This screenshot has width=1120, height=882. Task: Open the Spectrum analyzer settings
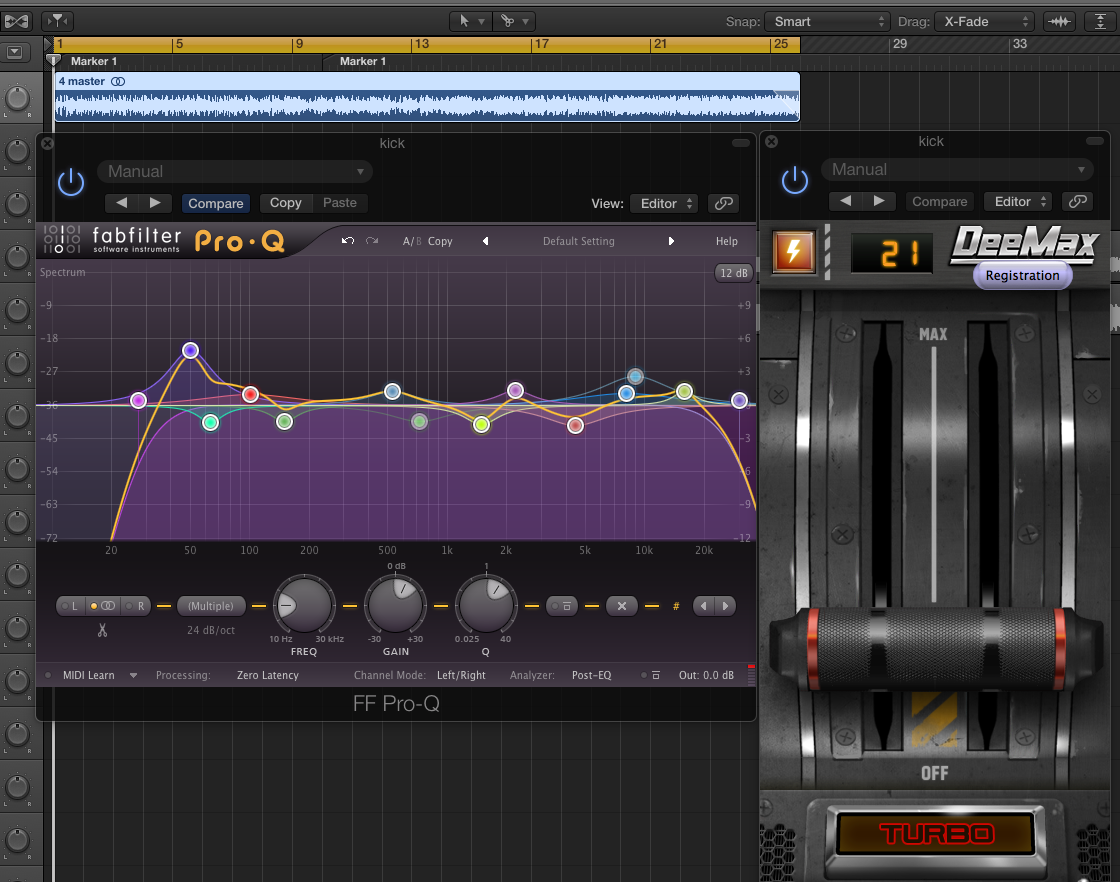point(62,272)
